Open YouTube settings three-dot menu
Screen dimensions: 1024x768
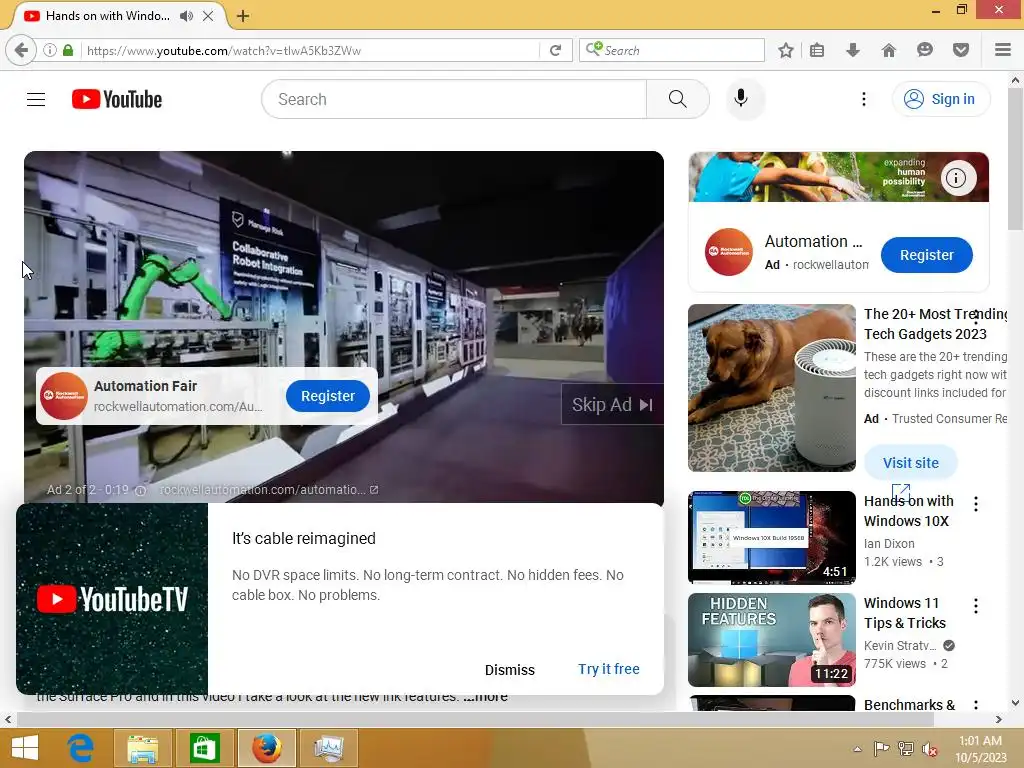[864, 99]
